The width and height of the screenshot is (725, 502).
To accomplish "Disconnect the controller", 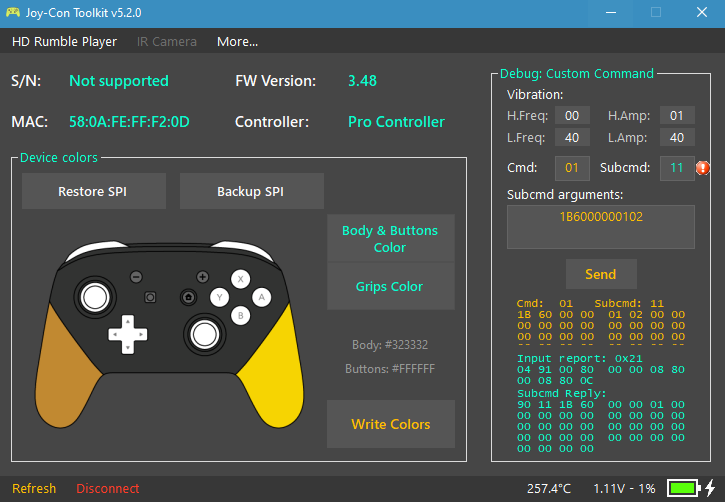I will (x=108, y=489).
